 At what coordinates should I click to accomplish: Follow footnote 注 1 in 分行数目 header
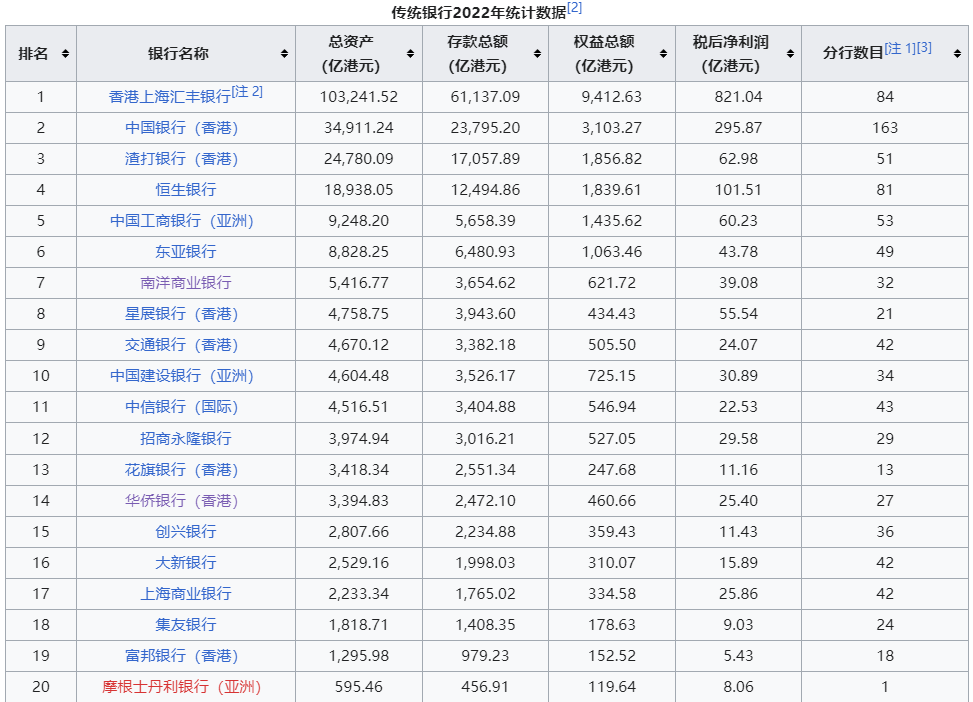click(x=900, y=48)
